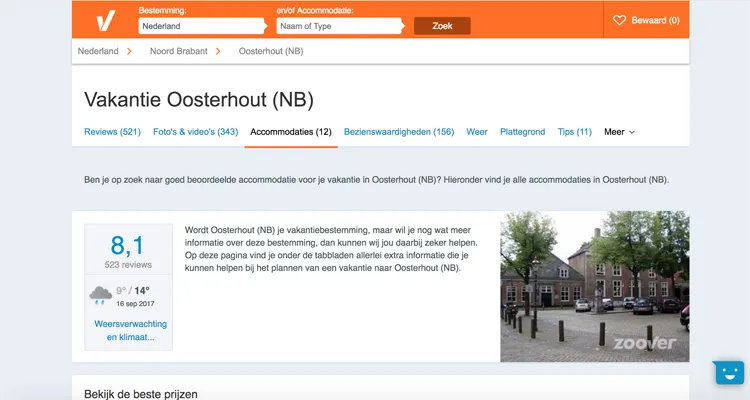Image resolution: width=750 pixels, height=400 pixels.
Task: Open the Tips (11) tab
Action: (574, 132)
